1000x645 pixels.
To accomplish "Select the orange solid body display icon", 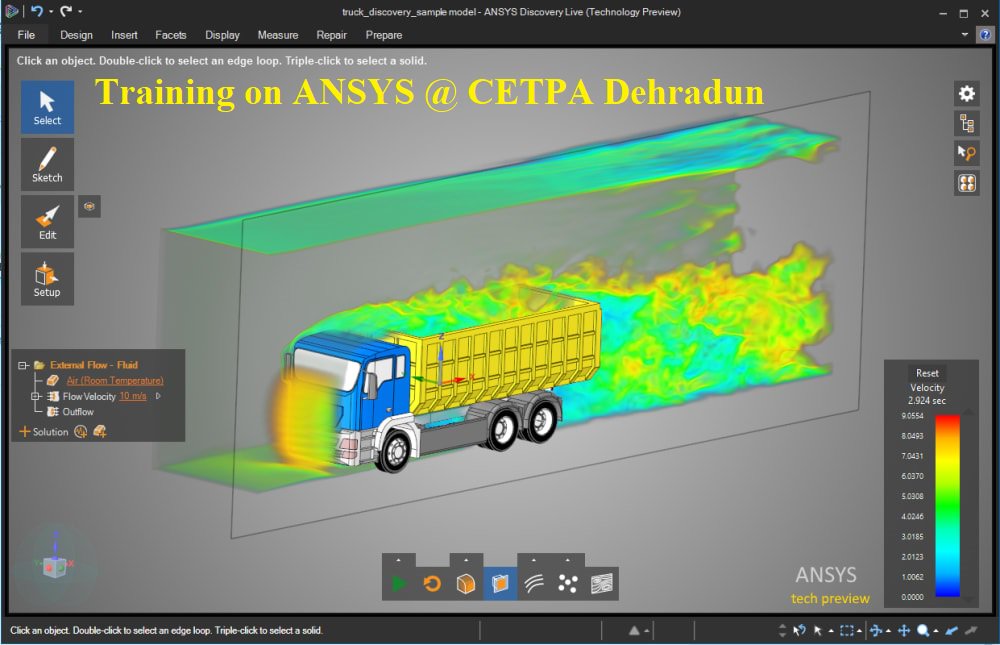I will 466,584.
